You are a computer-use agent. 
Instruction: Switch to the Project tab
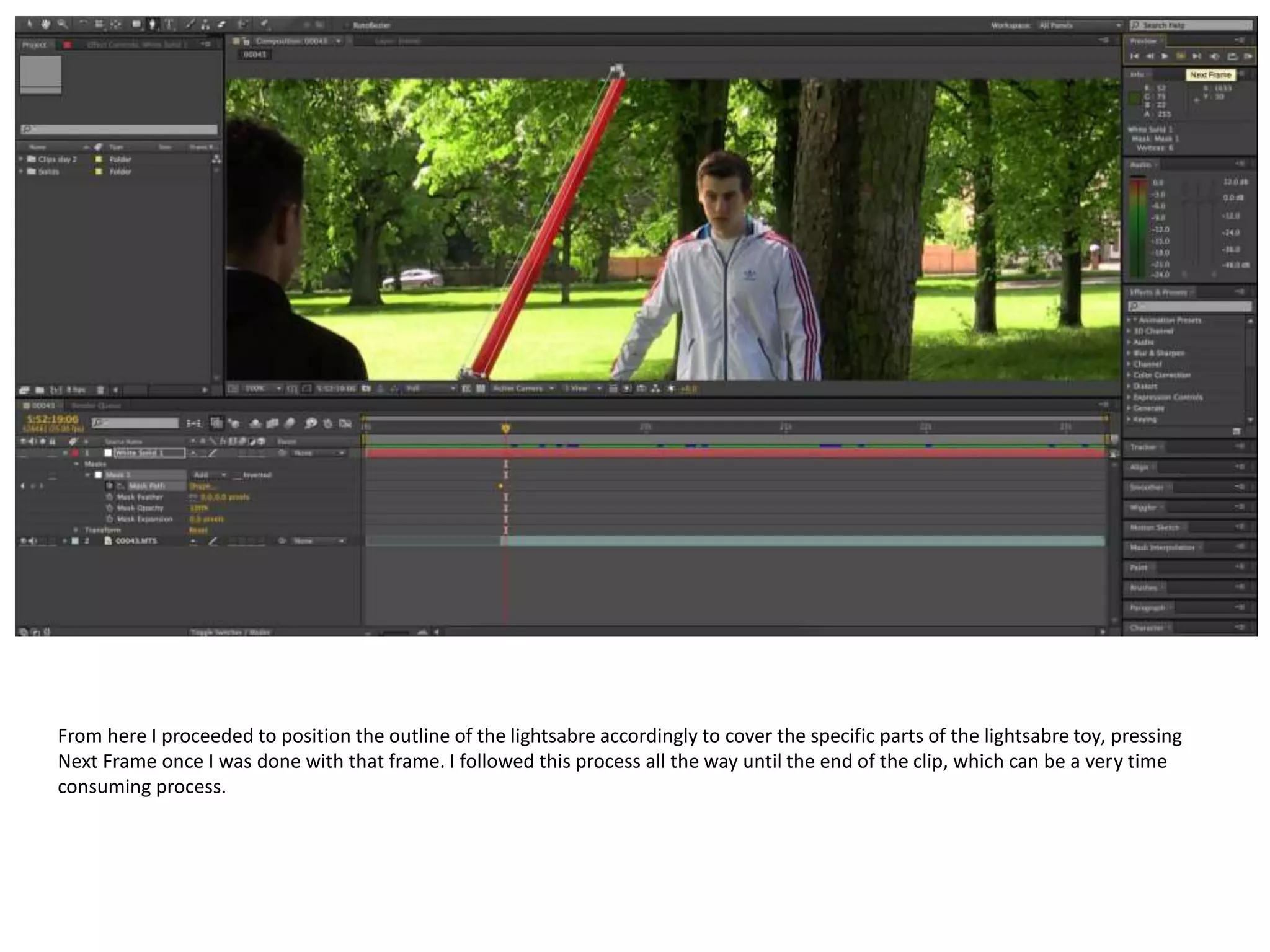coord(35,45)
